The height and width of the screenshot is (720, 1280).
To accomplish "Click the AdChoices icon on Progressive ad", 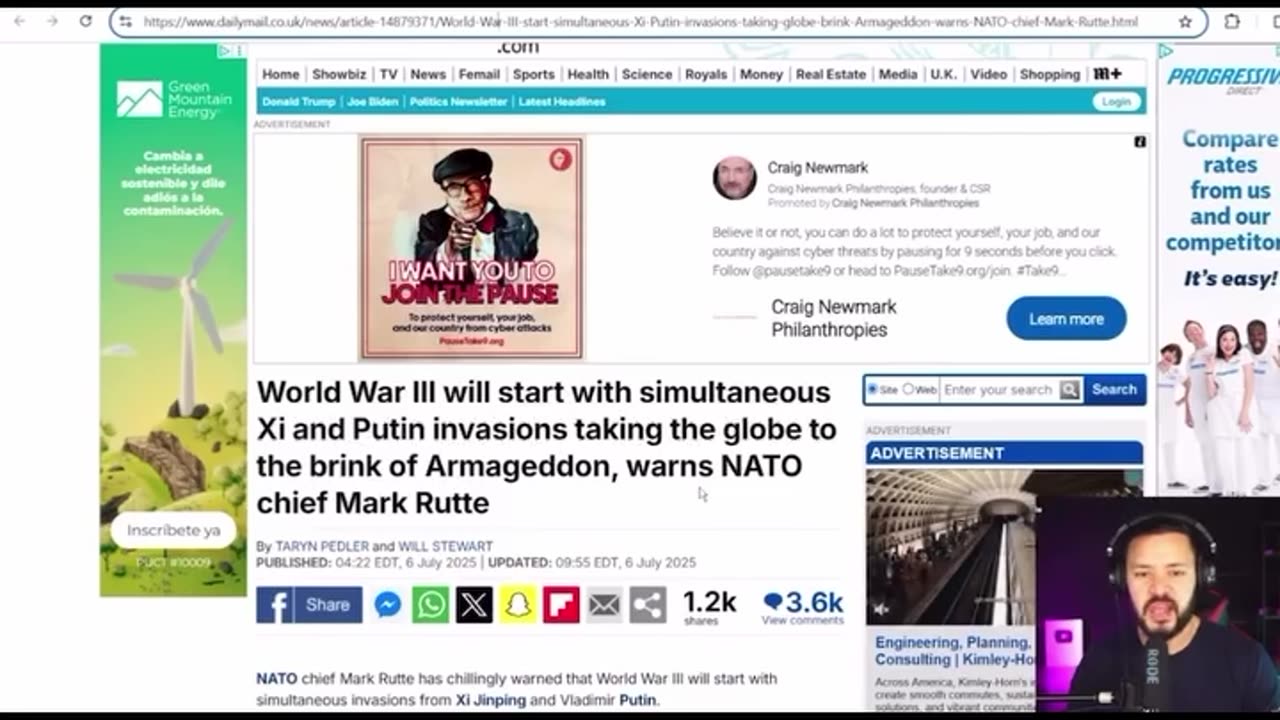I will (1165, 50).
